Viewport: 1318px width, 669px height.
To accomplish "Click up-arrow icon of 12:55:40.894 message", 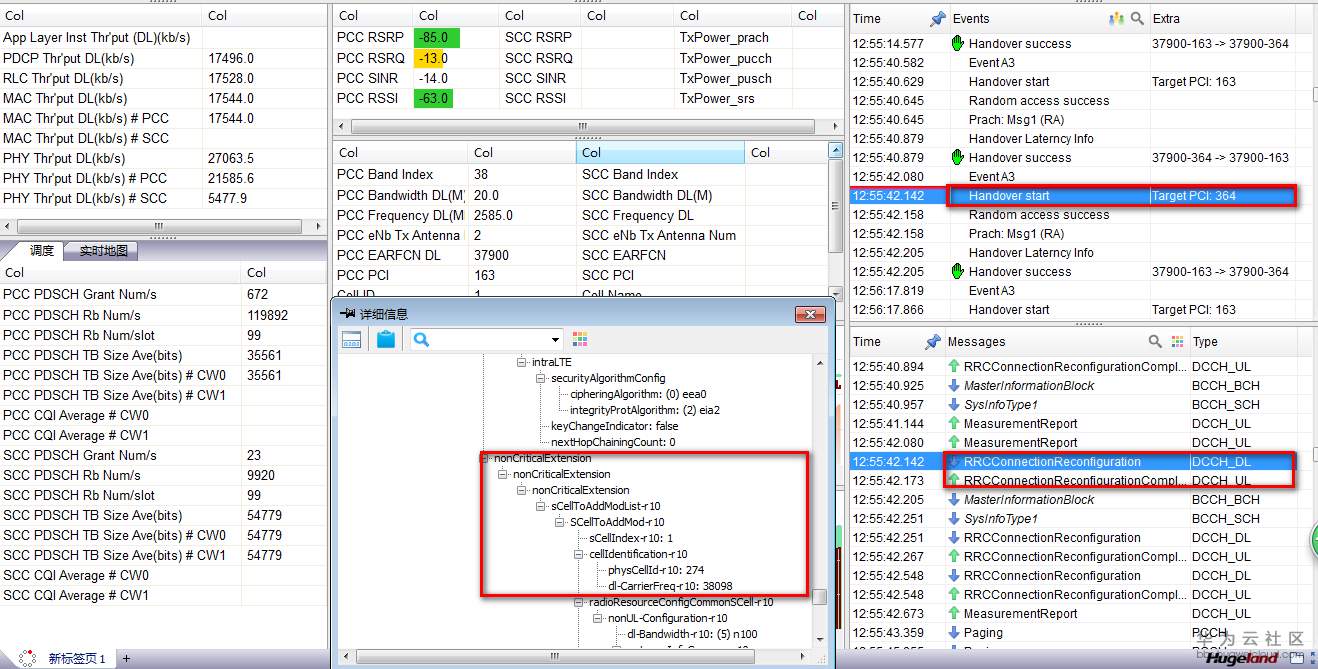I will click(x=954, y=366).
